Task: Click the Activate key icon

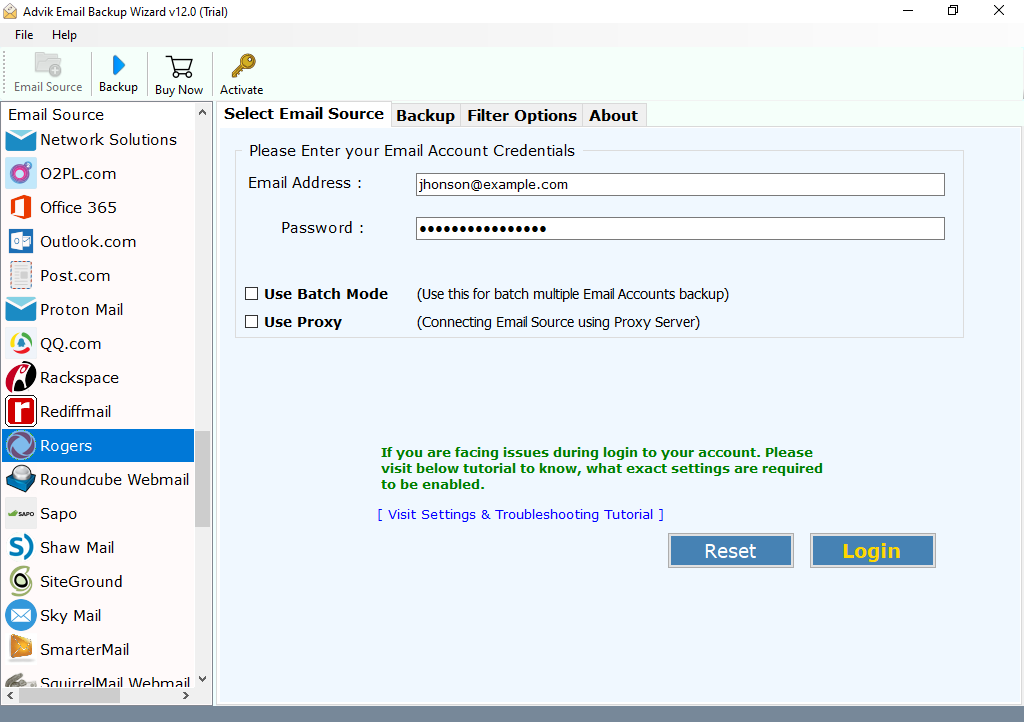Action: point(243,66)
